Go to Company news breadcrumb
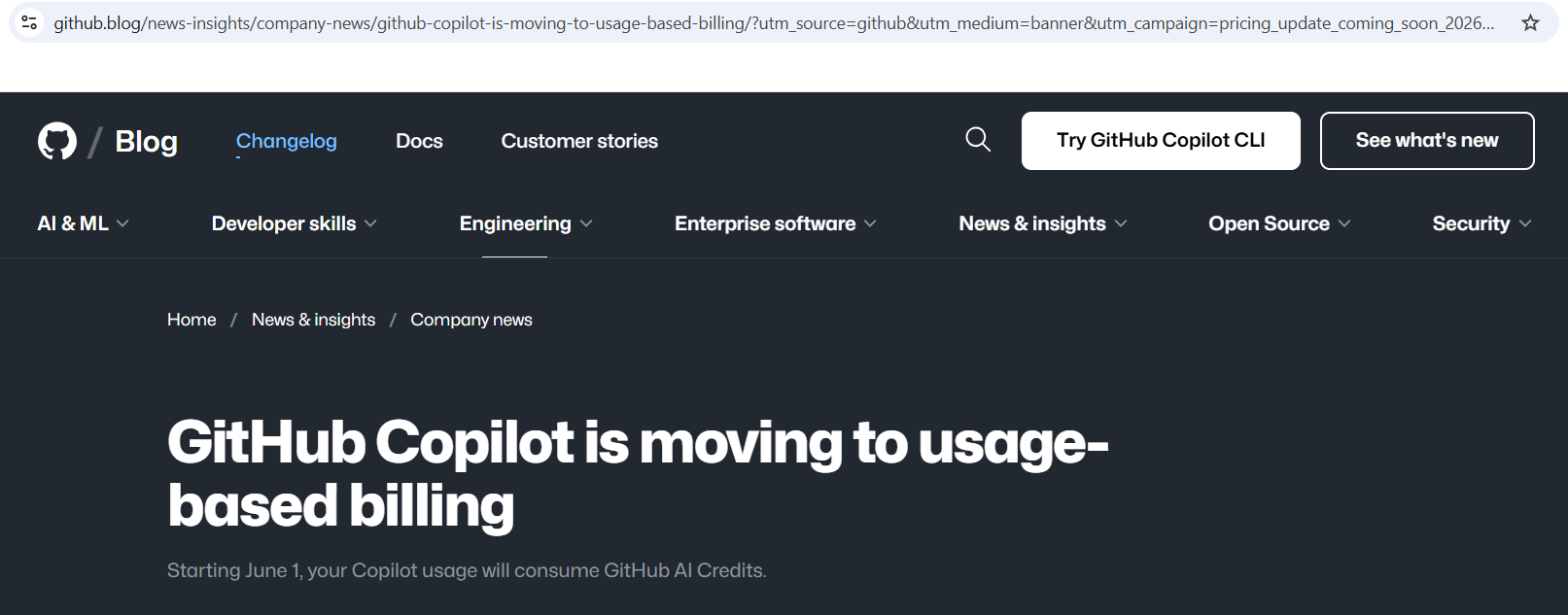The image size is (1568, 615). (x=471, y=320)
